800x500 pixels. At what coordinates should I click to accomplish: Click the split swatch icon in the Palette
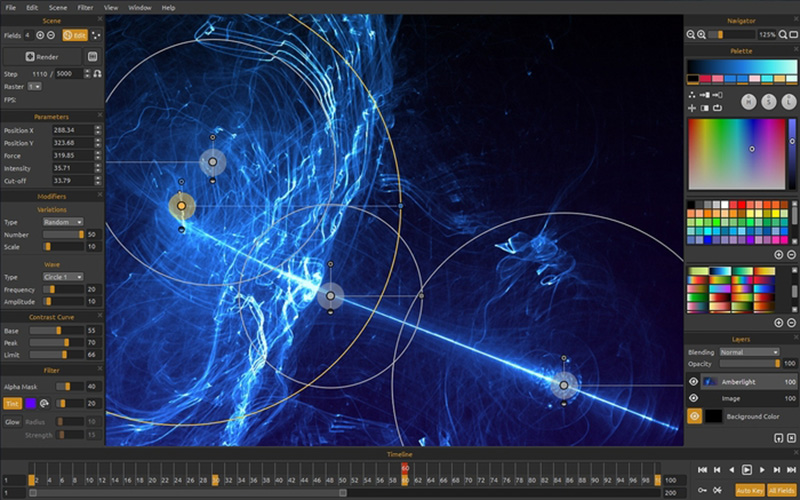click(x=705, y=108)
